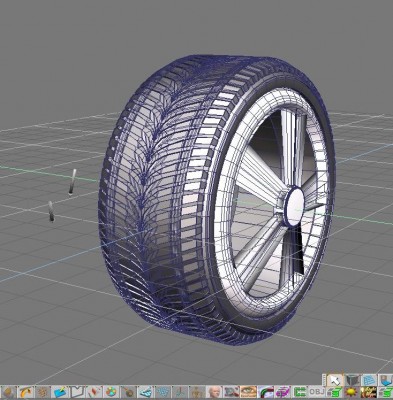The image size is (393, 400).
Task: Click the outlined polygon shape icon
Action: click(77, 392)
